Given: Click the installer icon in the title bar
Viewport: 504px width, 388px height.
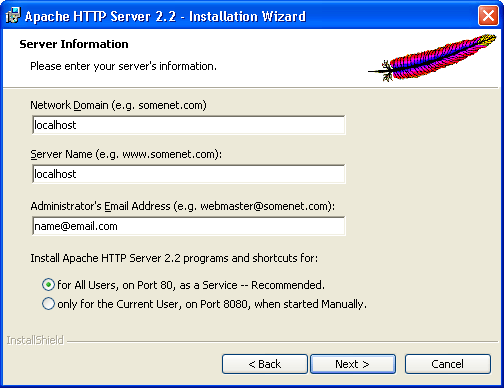Looking at the screenshot, I should (x=13, y=16).
